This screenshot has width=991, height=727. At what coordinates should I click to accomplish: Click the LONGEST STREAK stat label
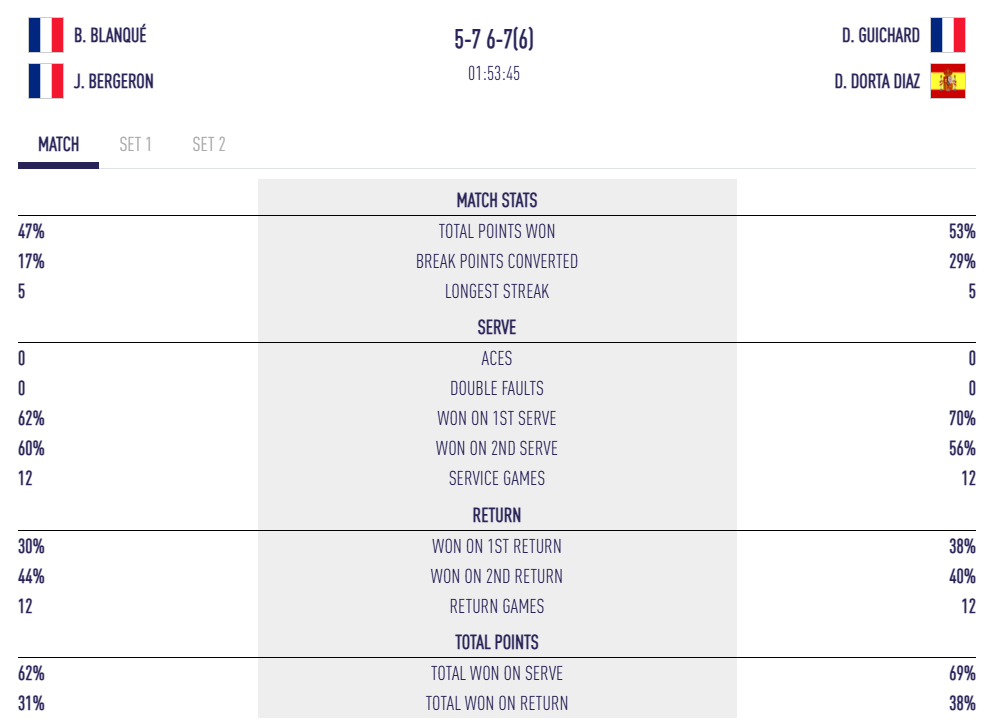click(497, 291)
